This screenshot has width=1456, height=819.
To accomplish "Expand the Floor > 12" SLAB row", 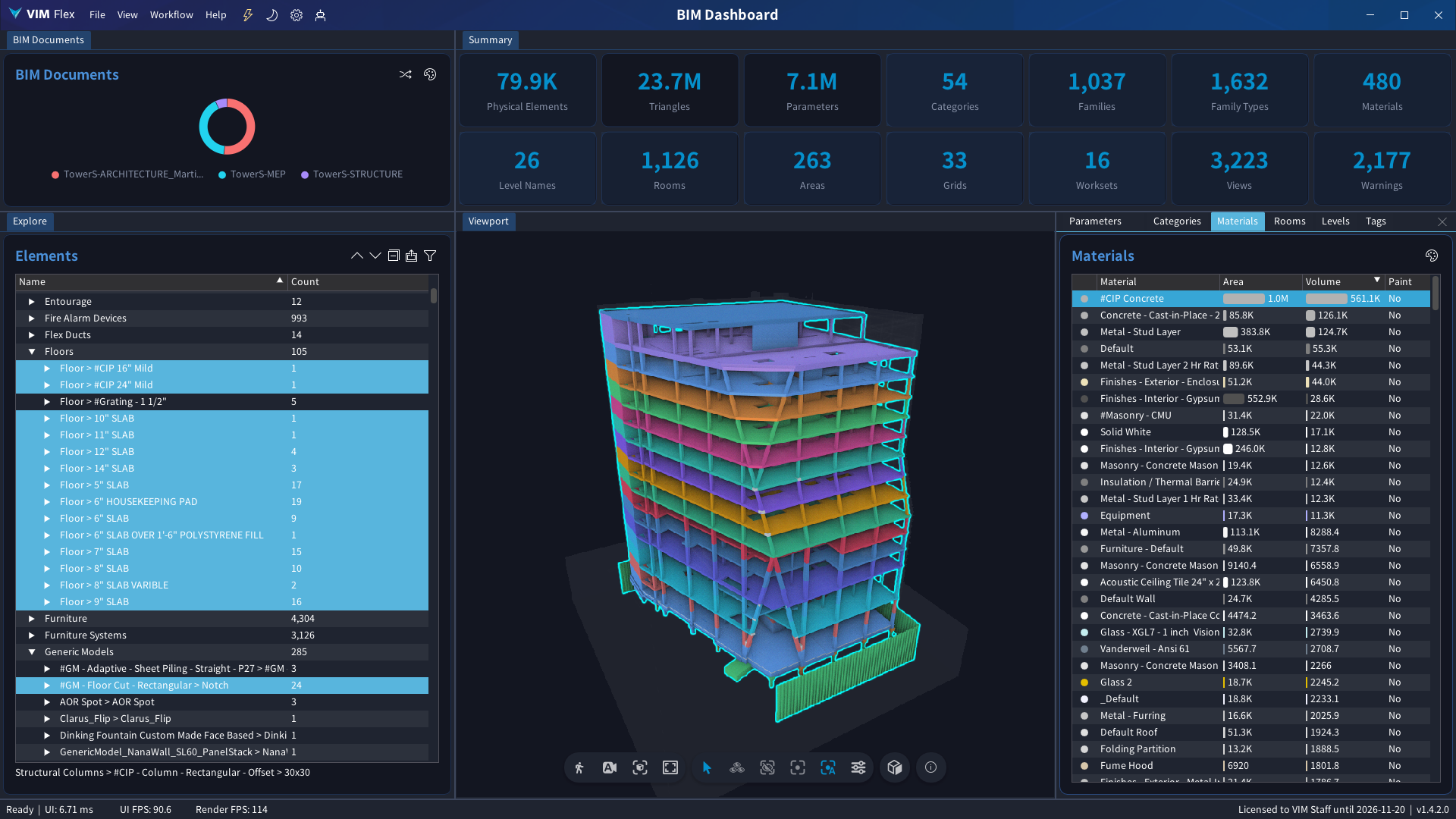I will [47, 452].
